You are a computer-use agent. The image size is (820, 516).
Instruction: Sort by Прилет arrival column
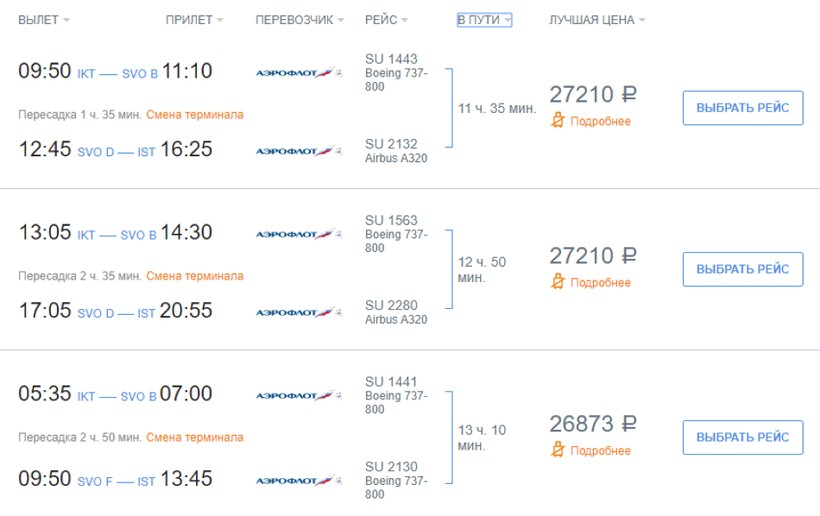(194, 20)
